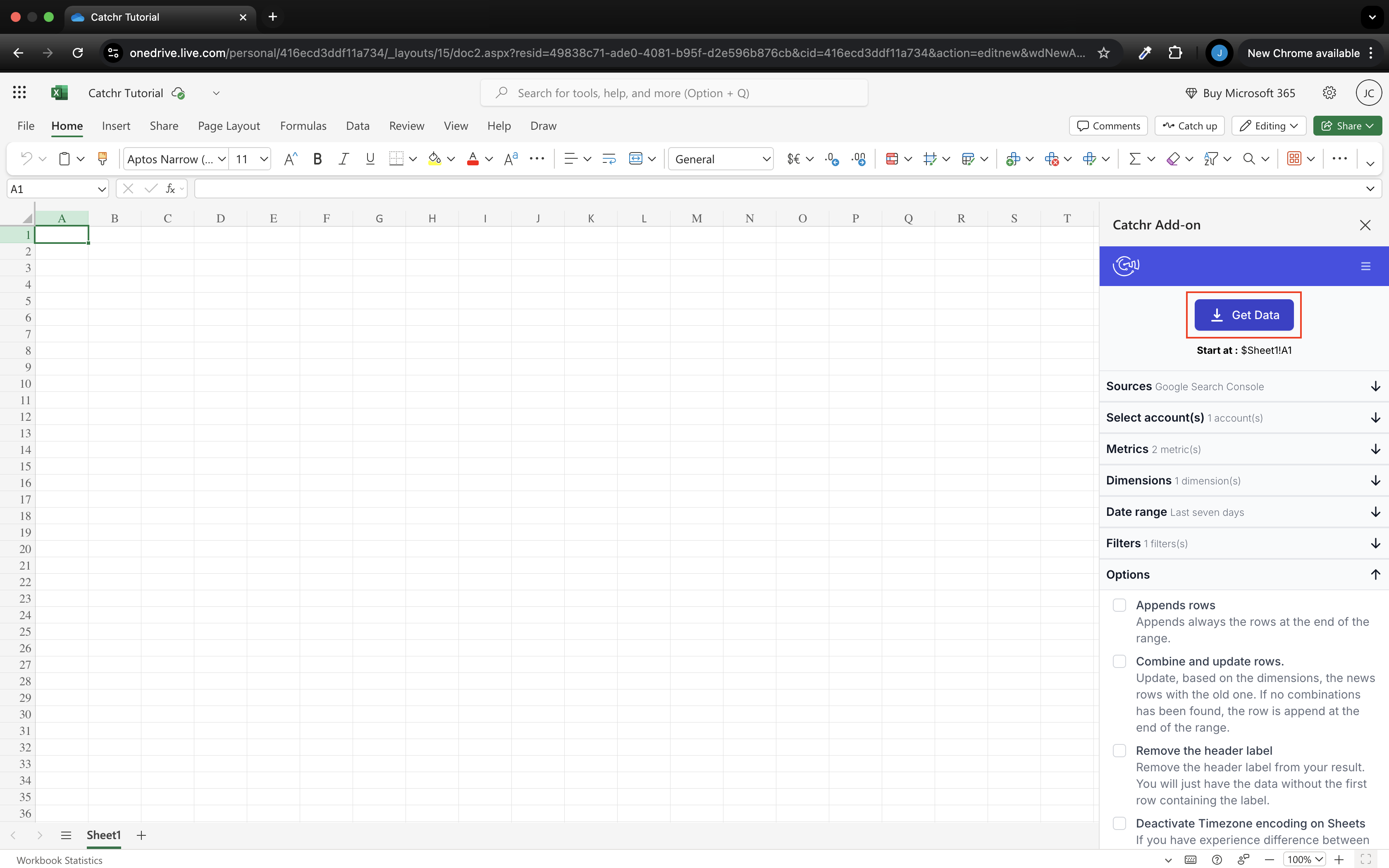Expand the Sources section

[x=1244, y=386]
